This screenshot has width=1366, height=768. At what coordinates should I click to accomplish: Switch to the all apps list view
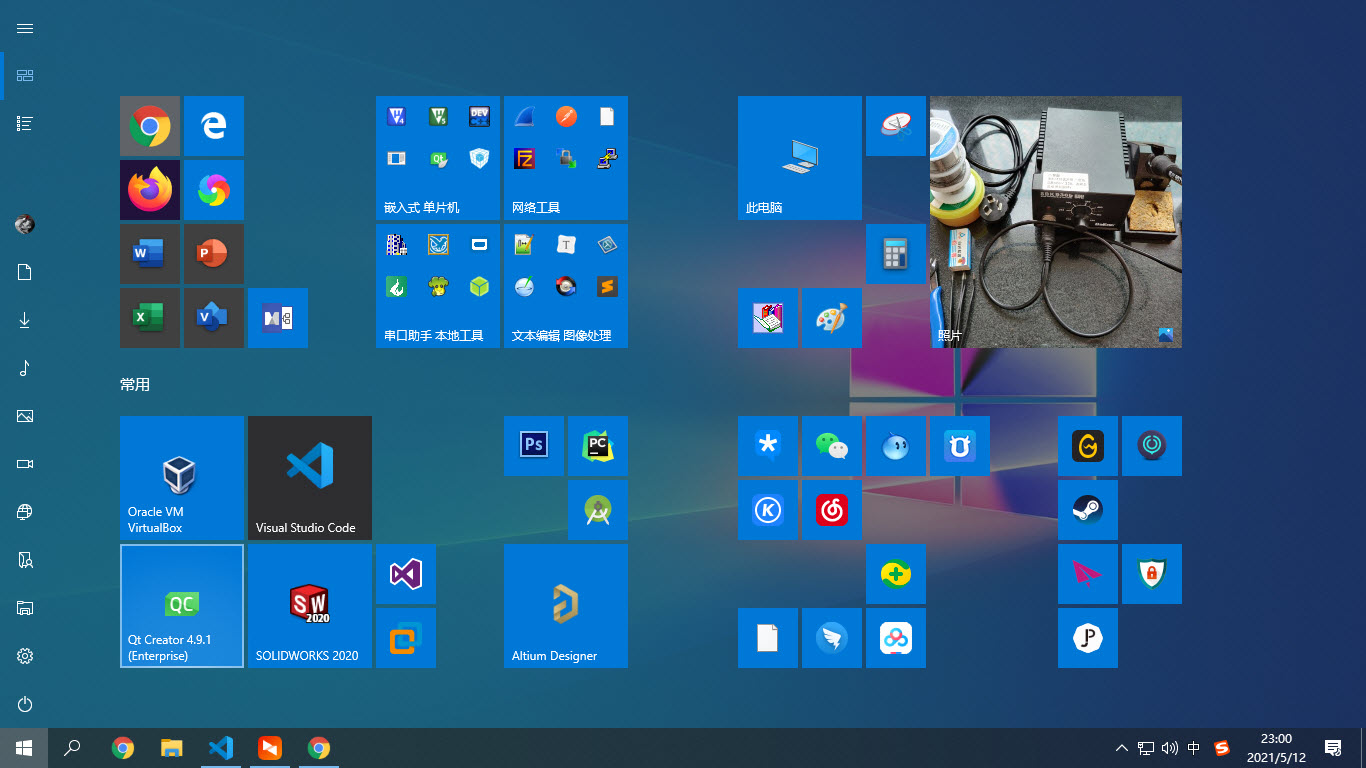click(25, 124)
